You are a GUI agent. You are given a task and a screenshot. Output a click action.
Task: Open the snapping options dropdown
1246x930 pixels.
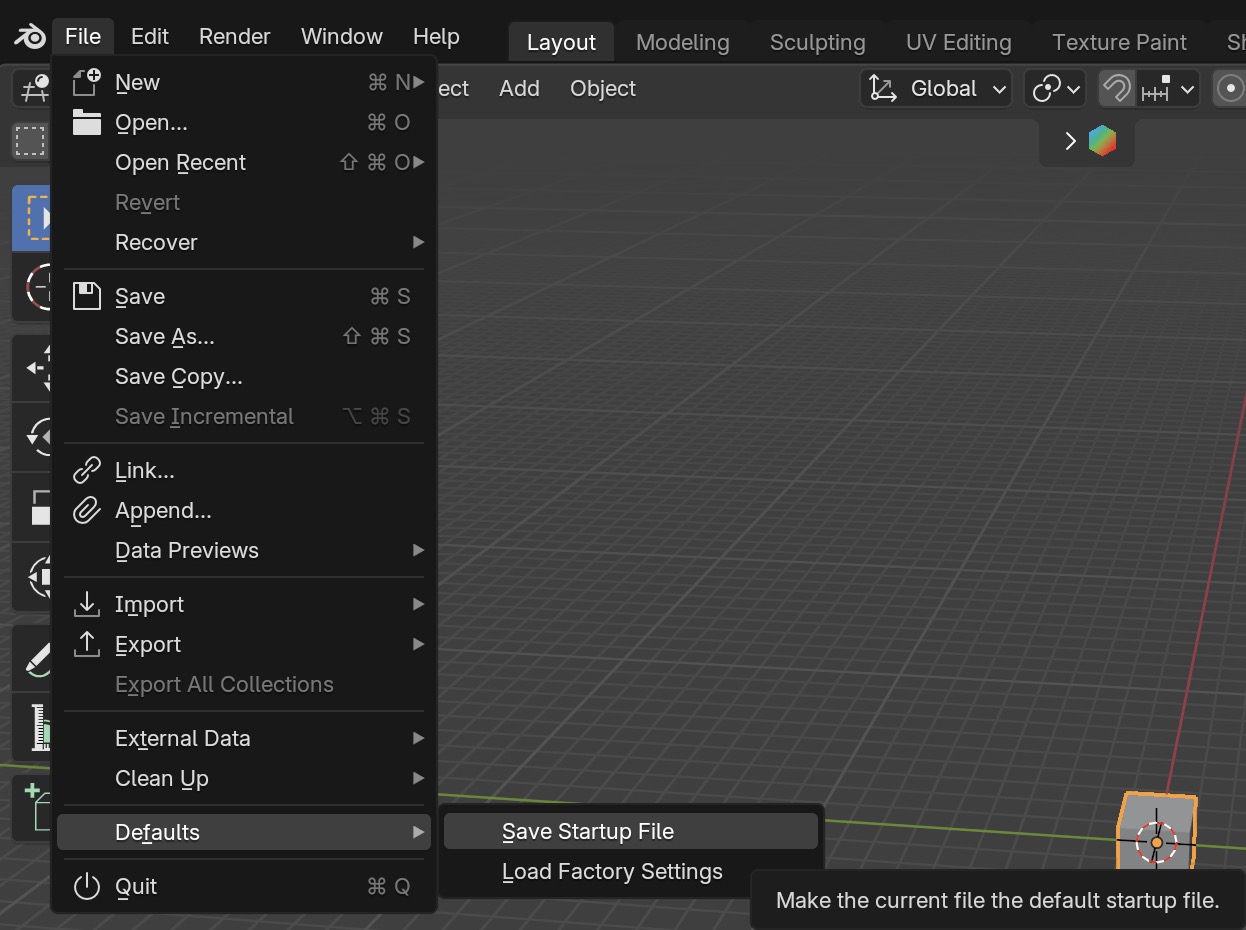coord(1166,89)
